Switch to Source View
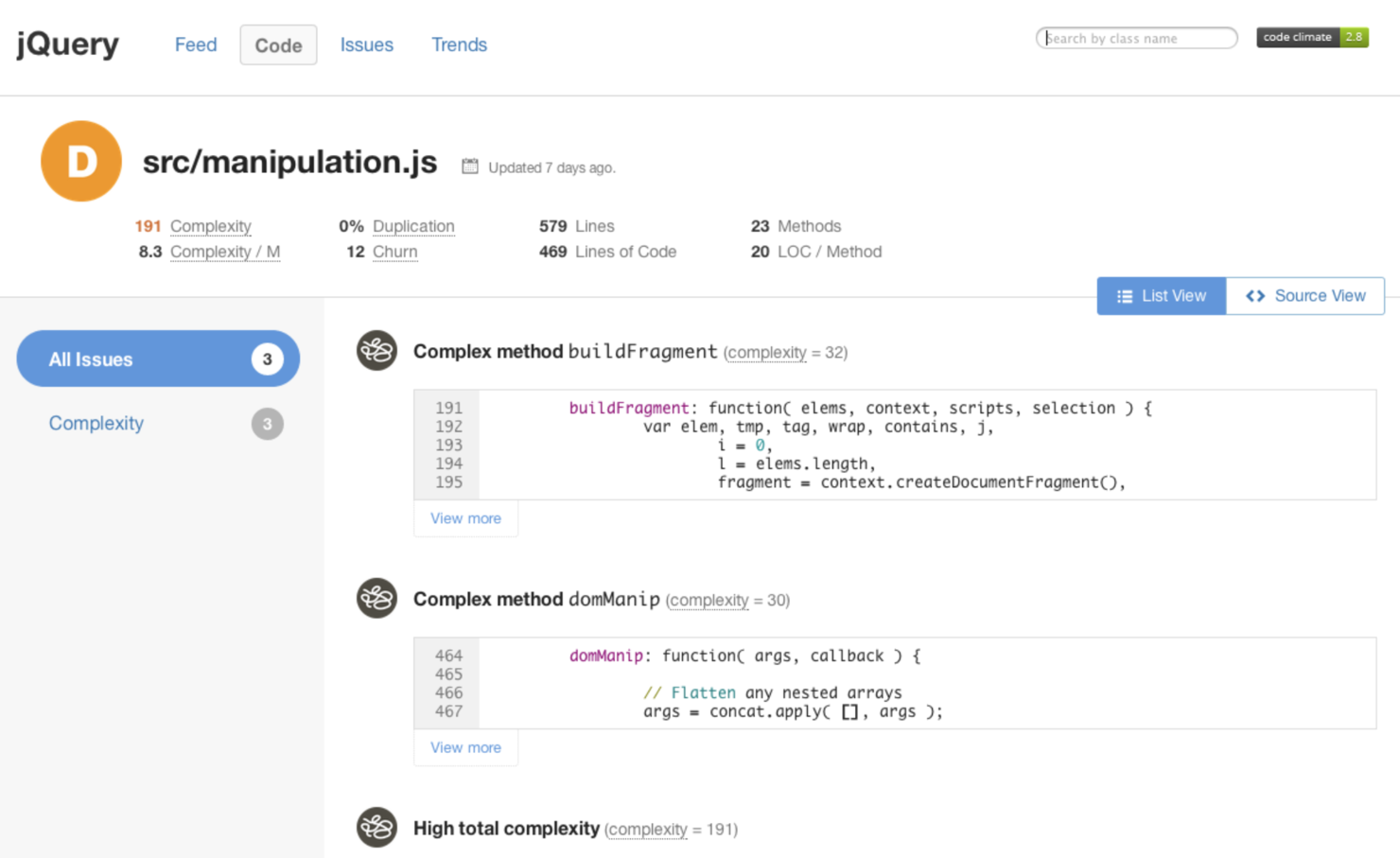The width and height of the screenshot is (1400, 858). click(1306, 296)
